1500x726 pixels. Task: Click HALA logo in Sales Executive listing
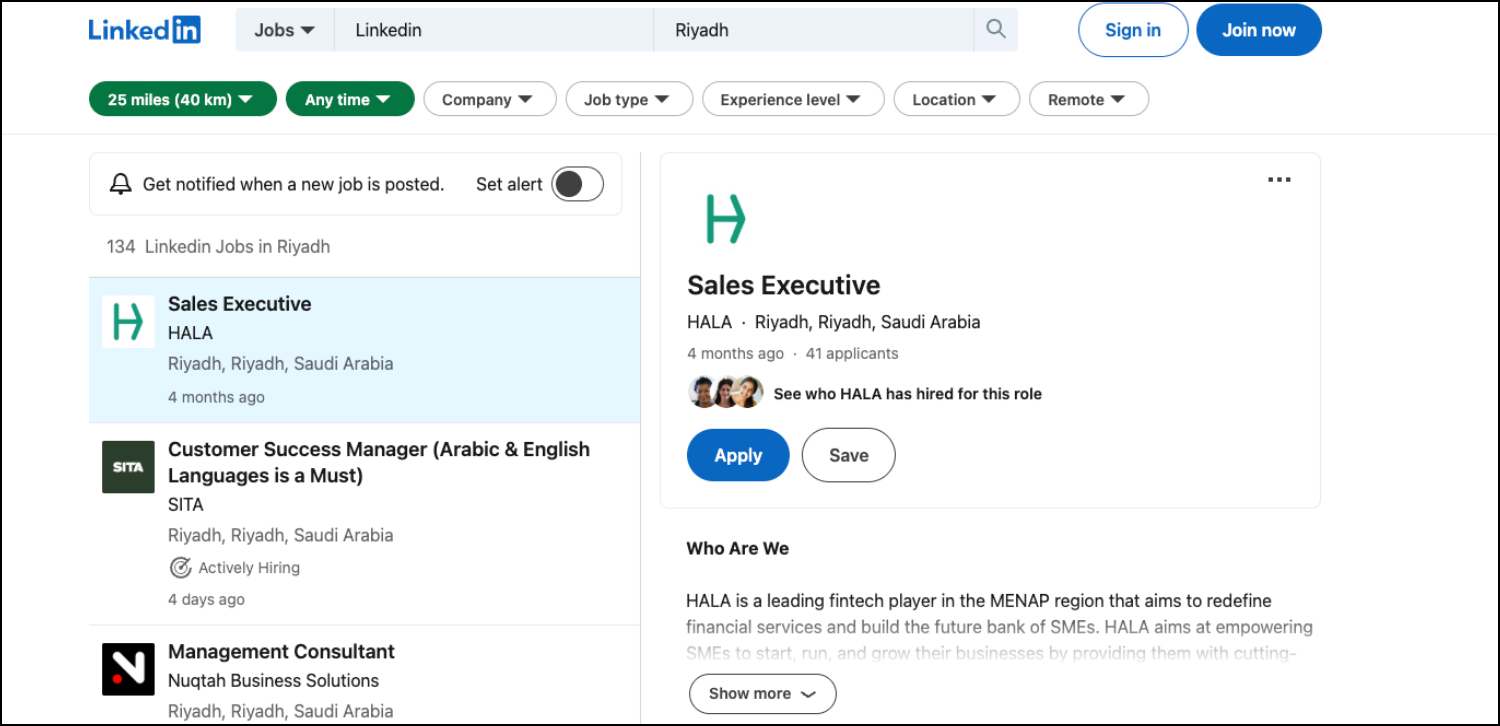(128, 322)
